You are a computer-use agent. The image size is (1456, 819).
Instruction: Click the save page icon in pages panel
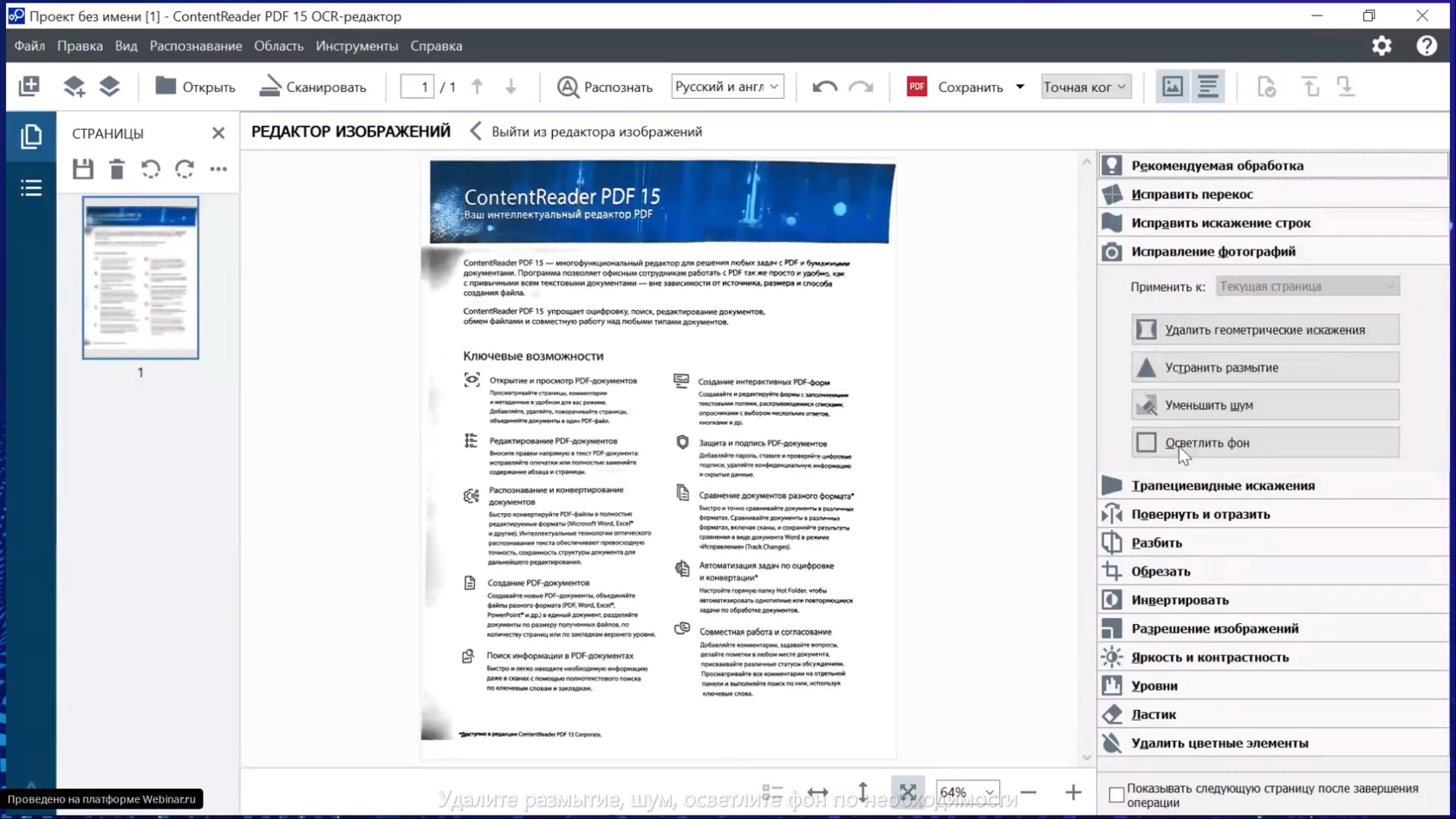point(83,169)
